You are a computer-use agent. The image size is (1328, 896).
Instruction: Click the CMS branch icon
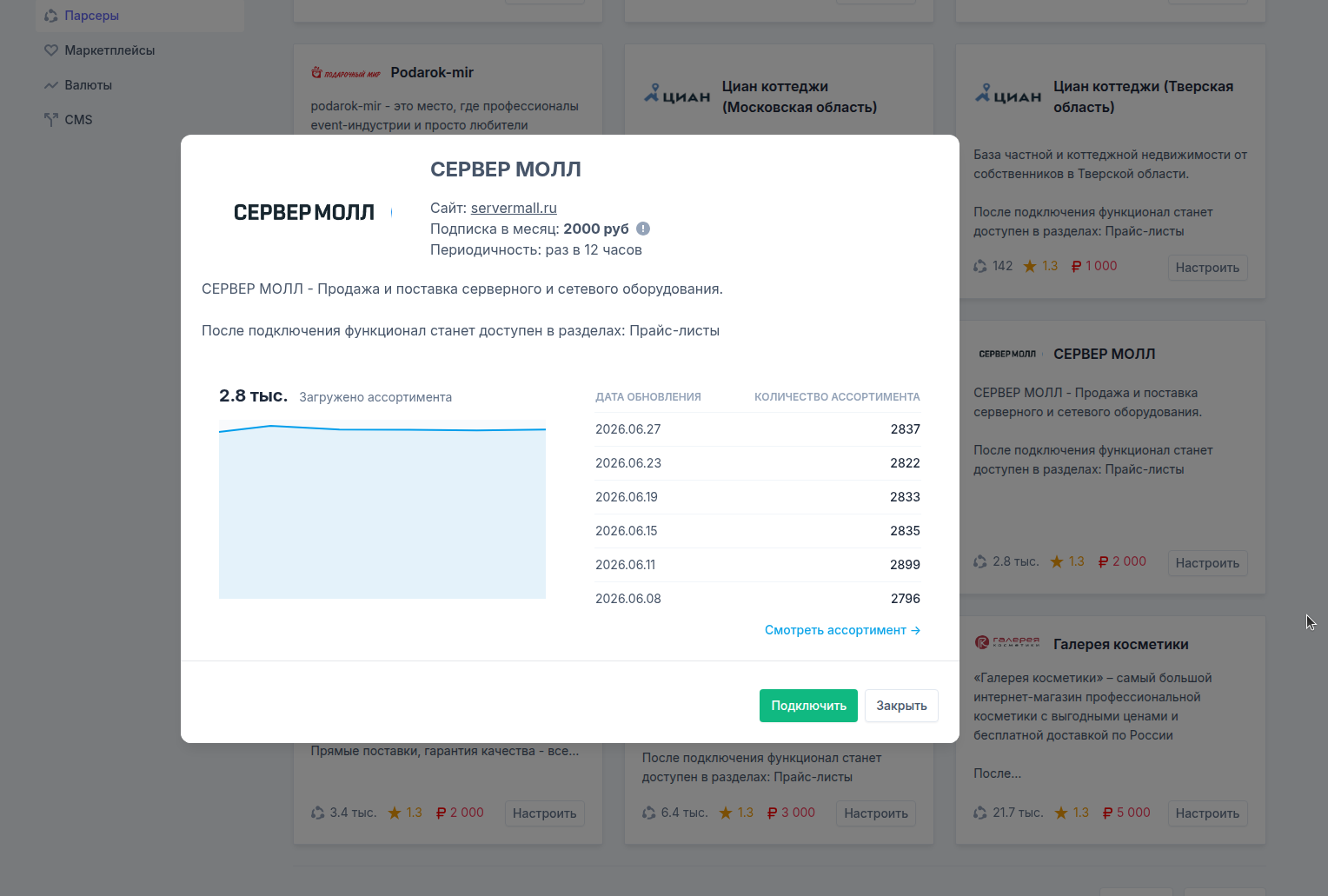click(51, 120)
